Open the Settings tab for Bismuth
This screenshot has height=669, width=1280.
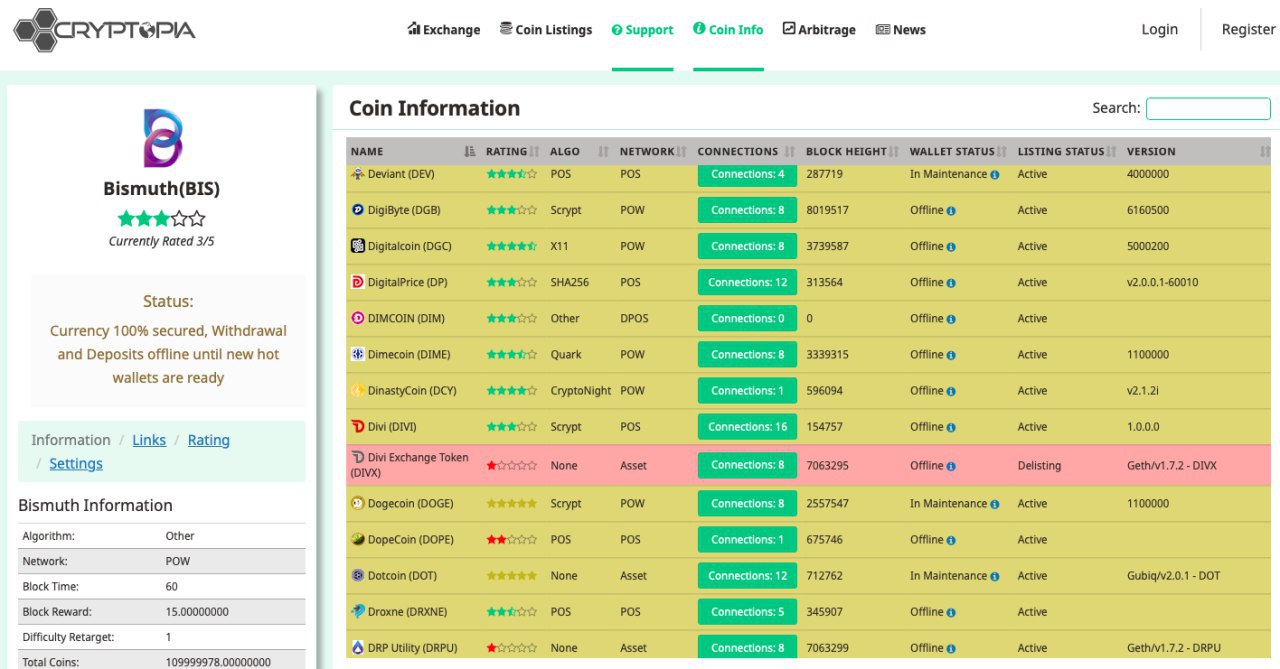click(76, 464)
